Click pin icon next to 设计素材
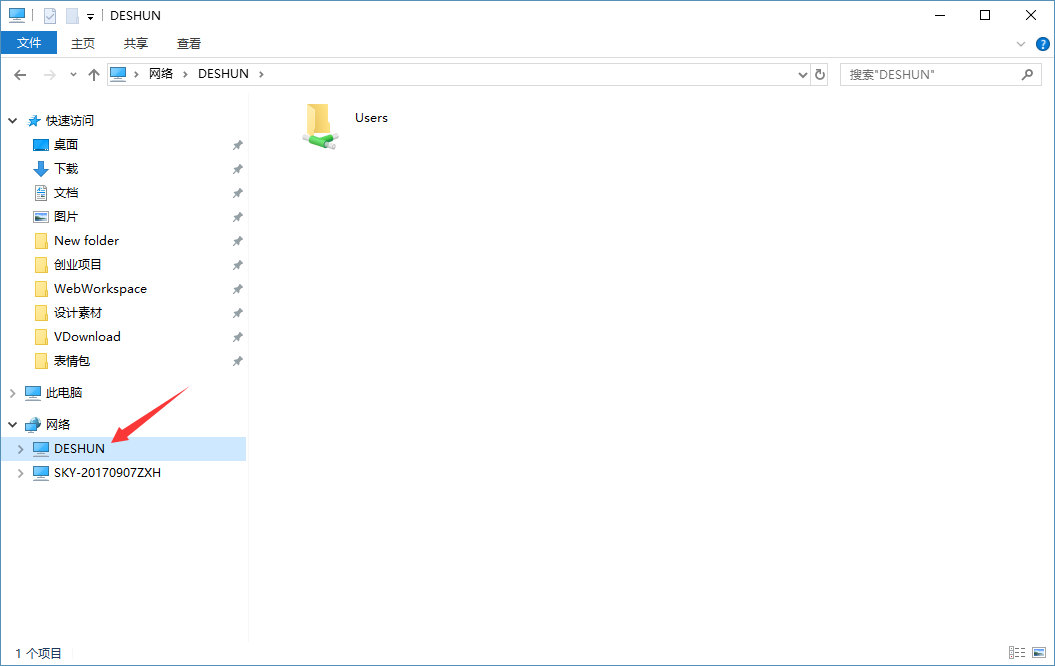This screenshot has width=1055, height=666. point(238,313)
